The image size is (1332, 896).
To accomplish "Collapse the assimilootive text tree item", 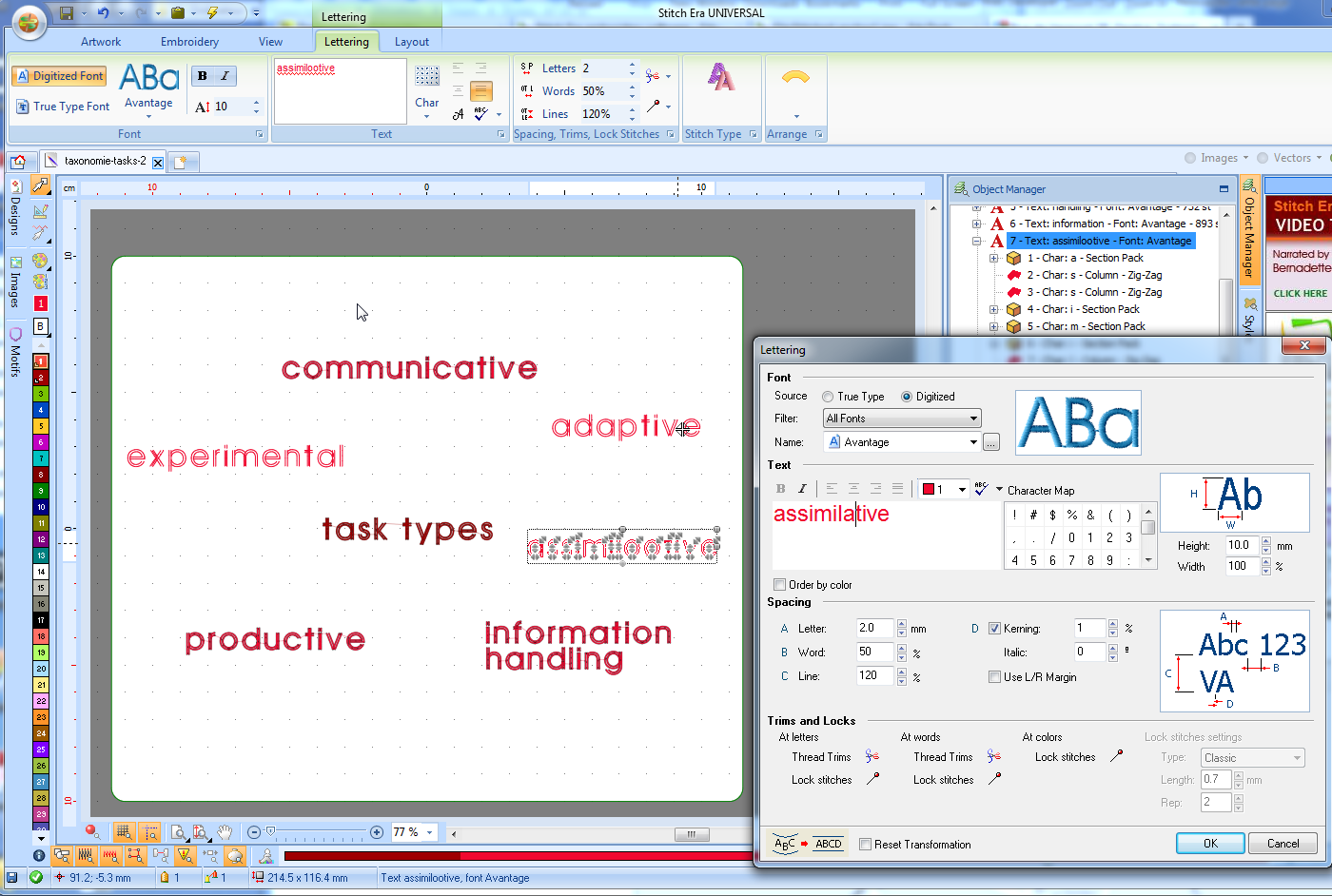I will pyautogui.click(x=976, y=242).
